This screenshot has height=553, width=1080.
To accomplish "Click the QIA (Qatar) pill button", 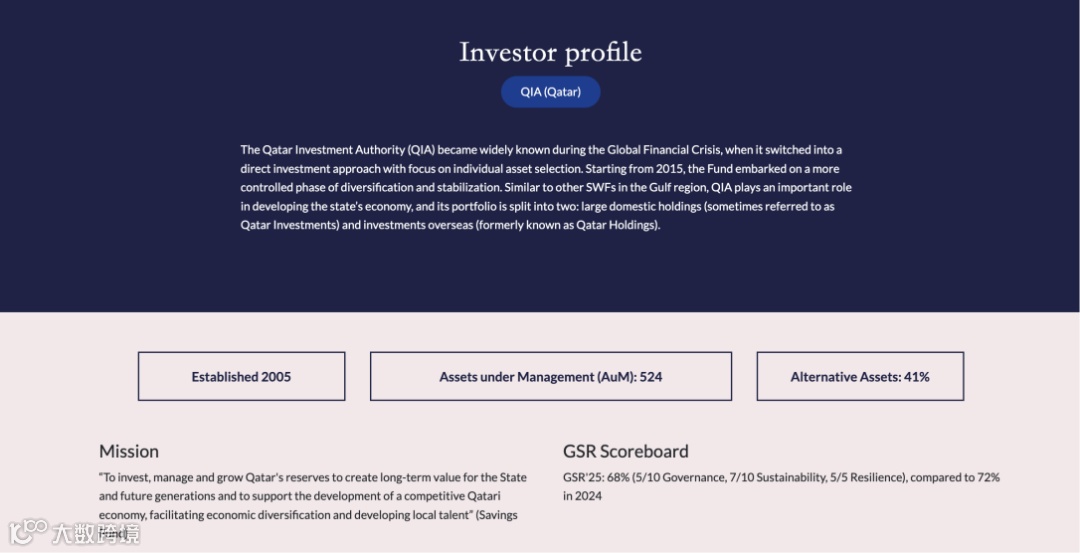I will (x=550, y=92).
